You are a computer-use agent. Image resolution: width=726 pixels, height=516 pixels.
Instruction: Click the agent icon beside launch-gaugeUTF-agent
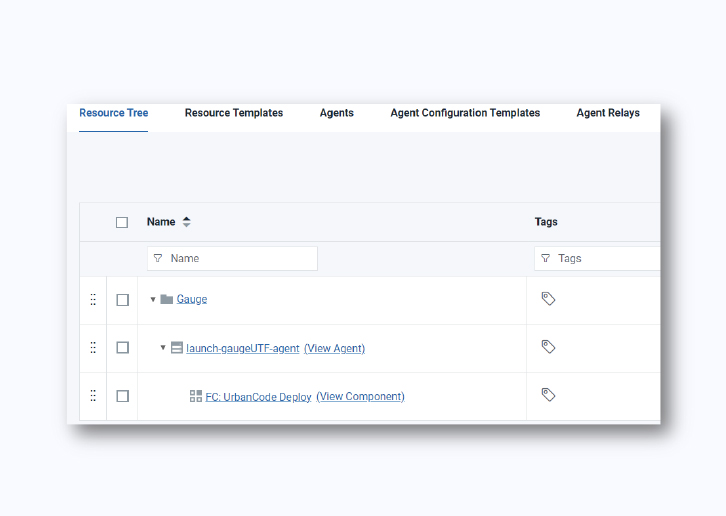tap(177, 348)
